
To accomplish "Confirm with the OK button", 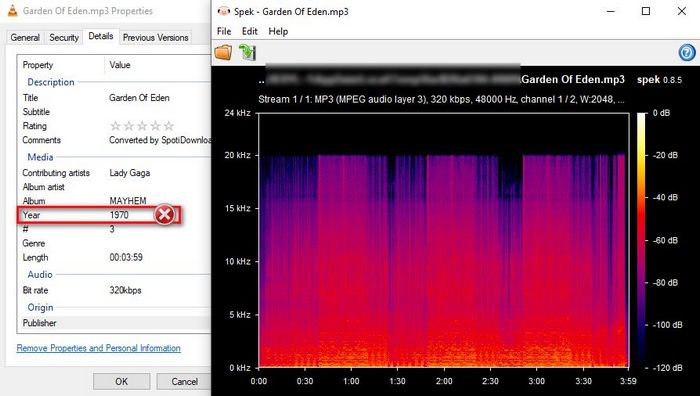I will pyautogui.click(x=121, y=381).
